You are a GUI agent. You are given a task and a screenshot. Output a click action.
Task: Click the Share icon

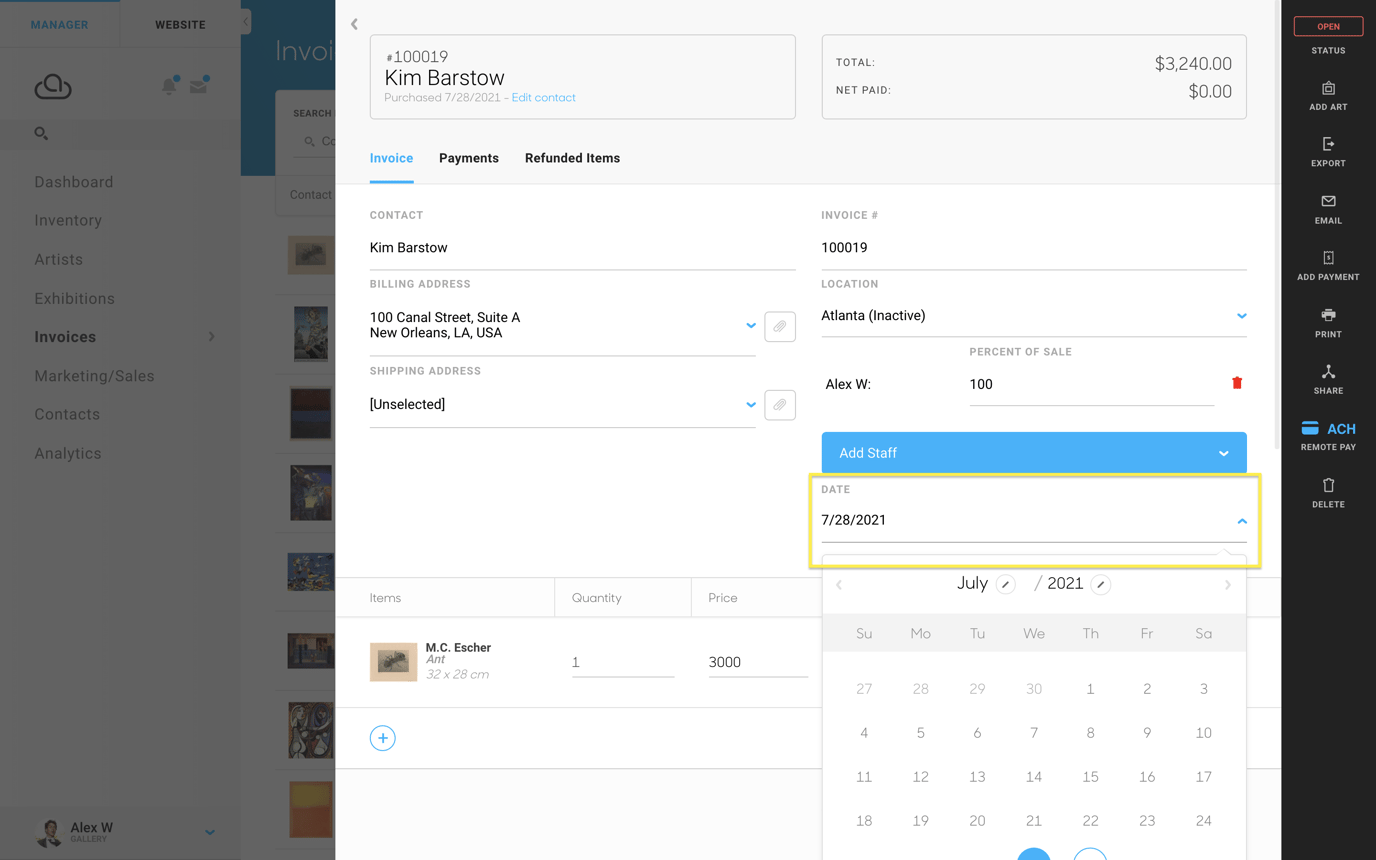(x=1328, y=373)
